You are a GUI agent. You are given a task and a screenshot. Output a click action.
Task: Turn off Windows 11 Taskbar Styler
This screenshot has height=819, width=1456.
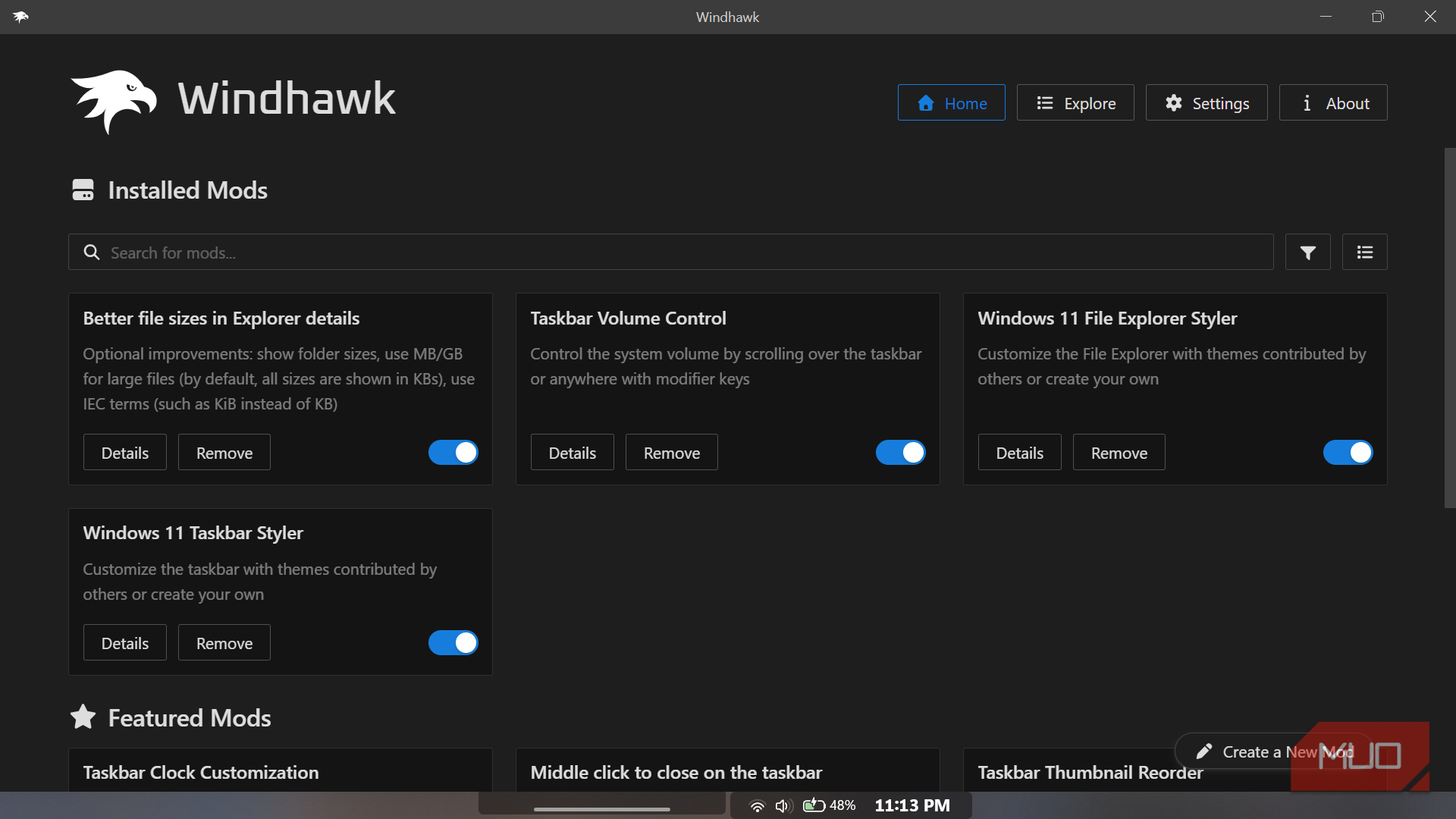[x=453, y=643]
